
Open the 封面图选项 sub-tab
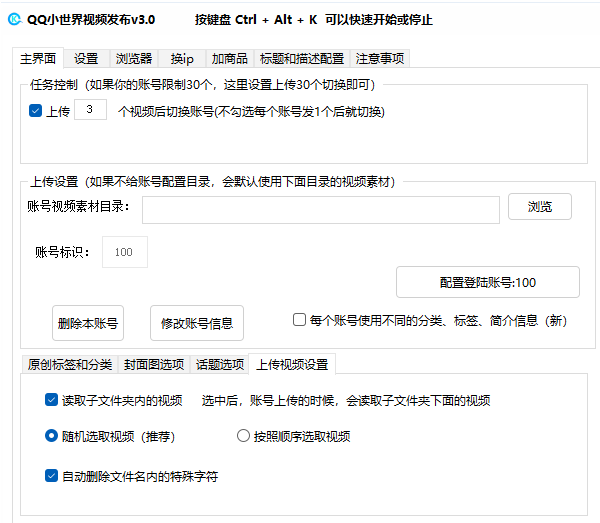154,364
